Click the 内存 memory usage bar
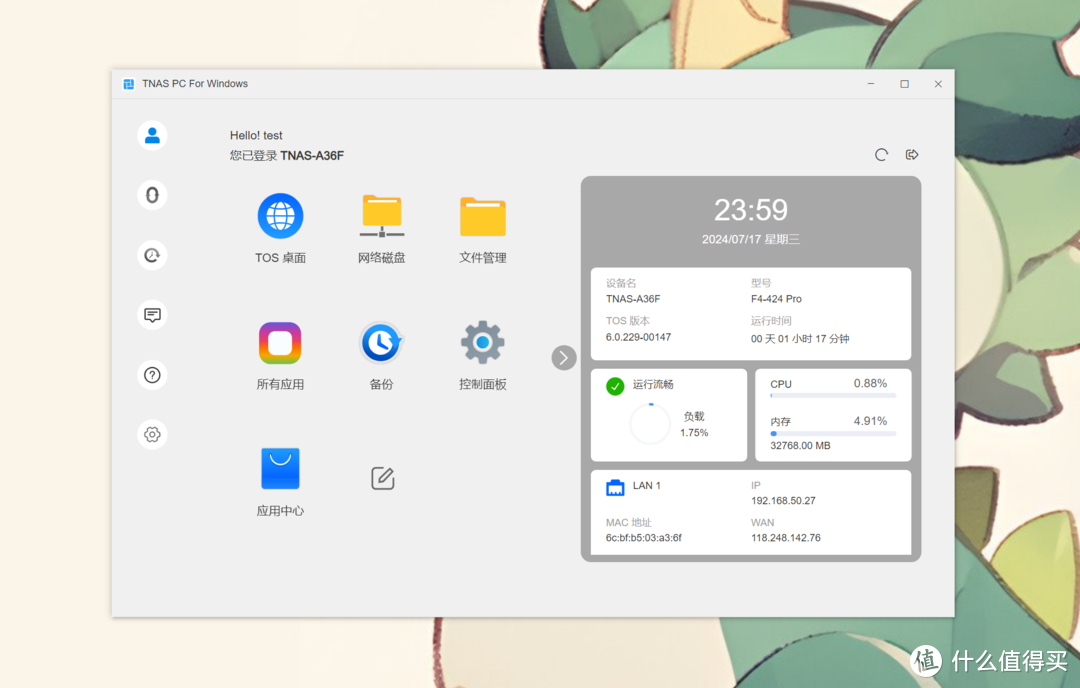 (832, 434)
